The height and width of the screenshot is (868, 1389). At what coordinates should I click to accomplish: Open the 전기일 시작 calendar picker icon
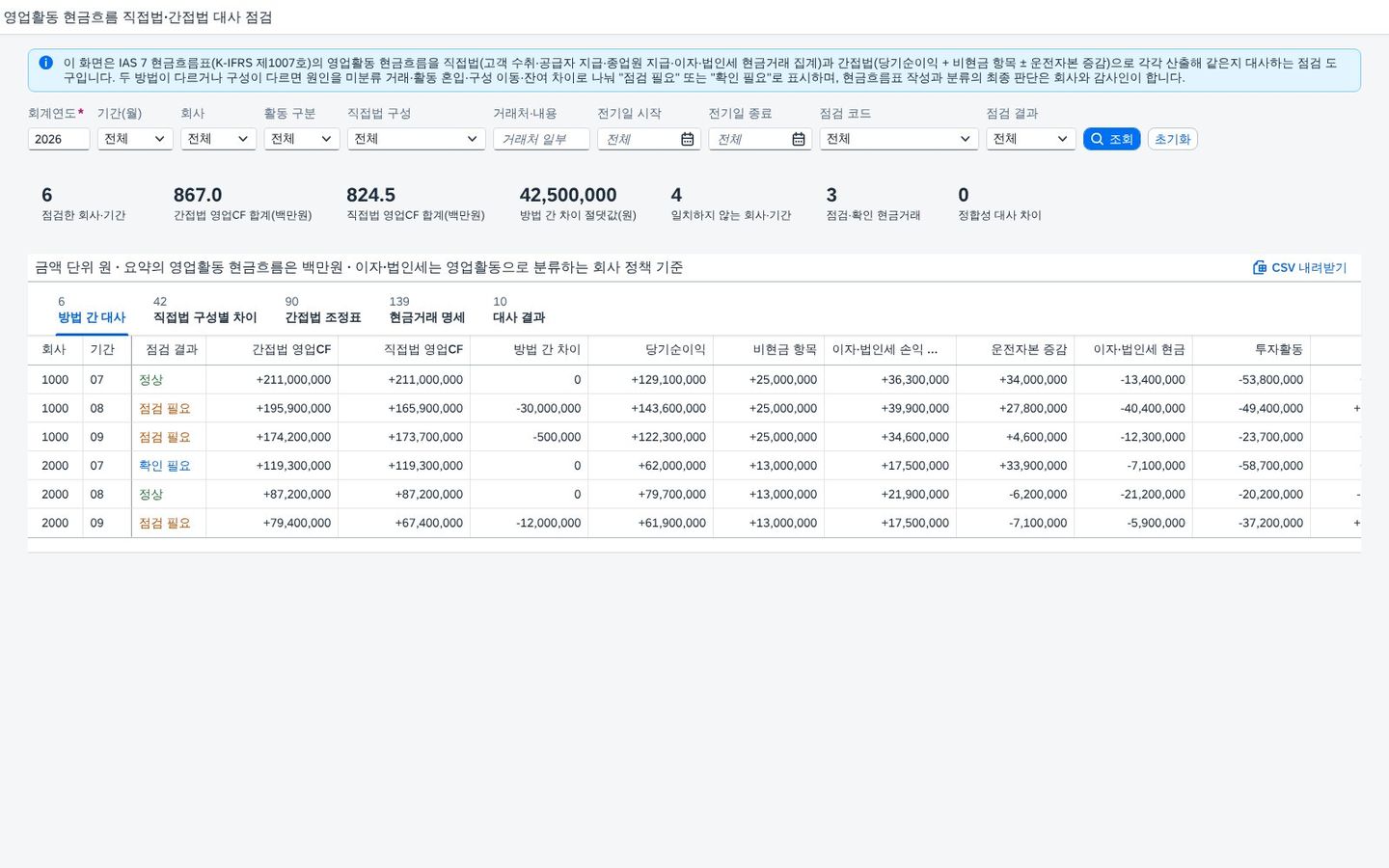688,139
